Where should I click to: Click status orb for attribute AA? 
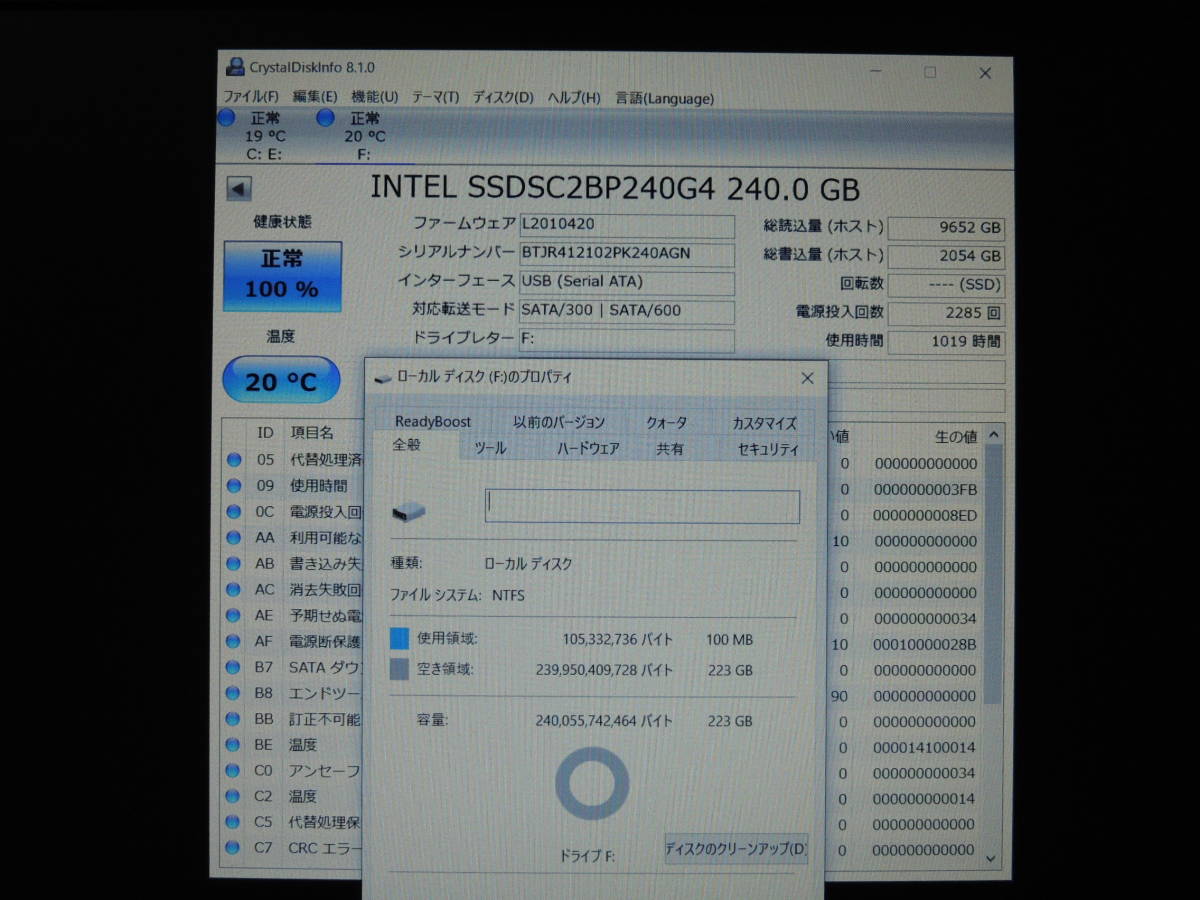234,538
